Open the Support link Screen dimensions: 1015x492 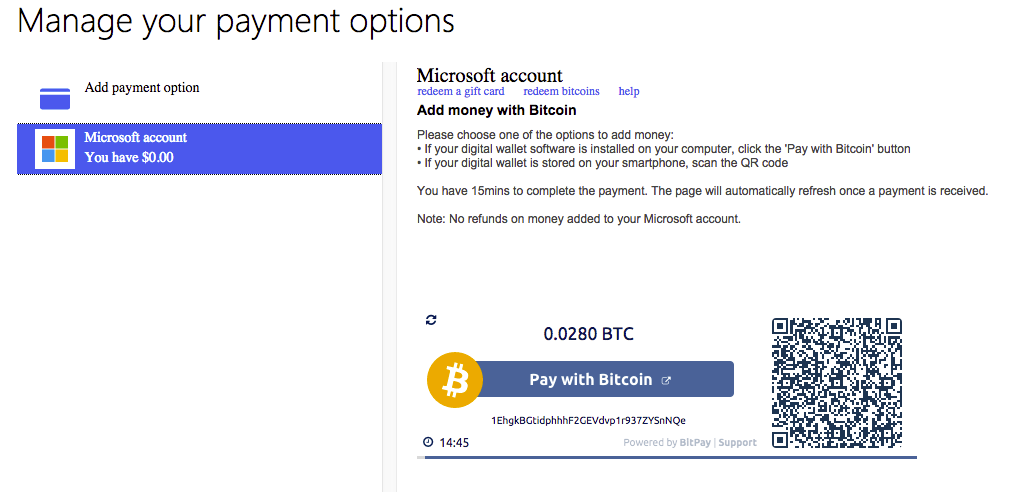click(738, 443)
